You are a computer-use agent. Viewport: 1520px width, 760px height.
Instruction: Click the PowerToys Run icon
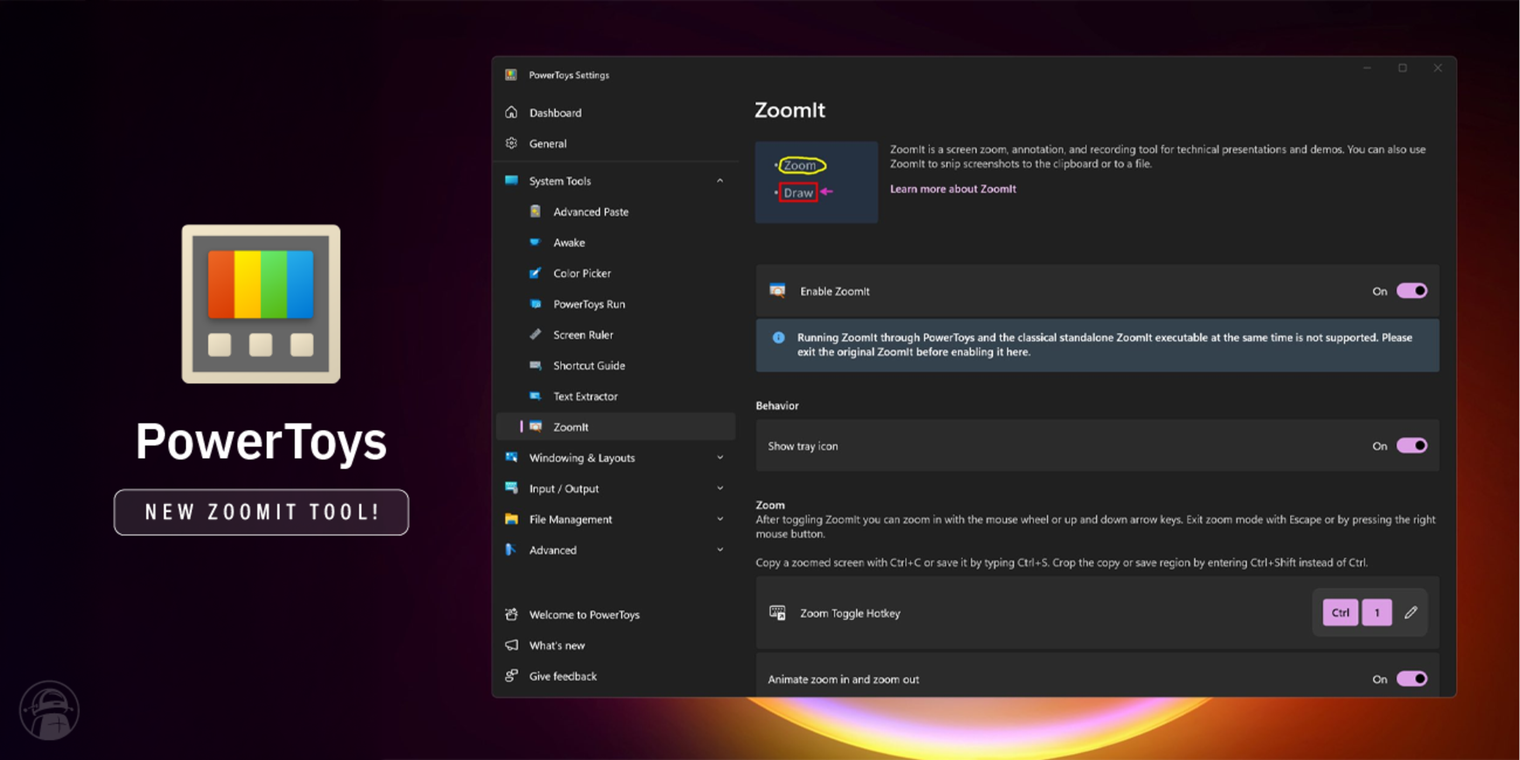[x=537, y=303]
